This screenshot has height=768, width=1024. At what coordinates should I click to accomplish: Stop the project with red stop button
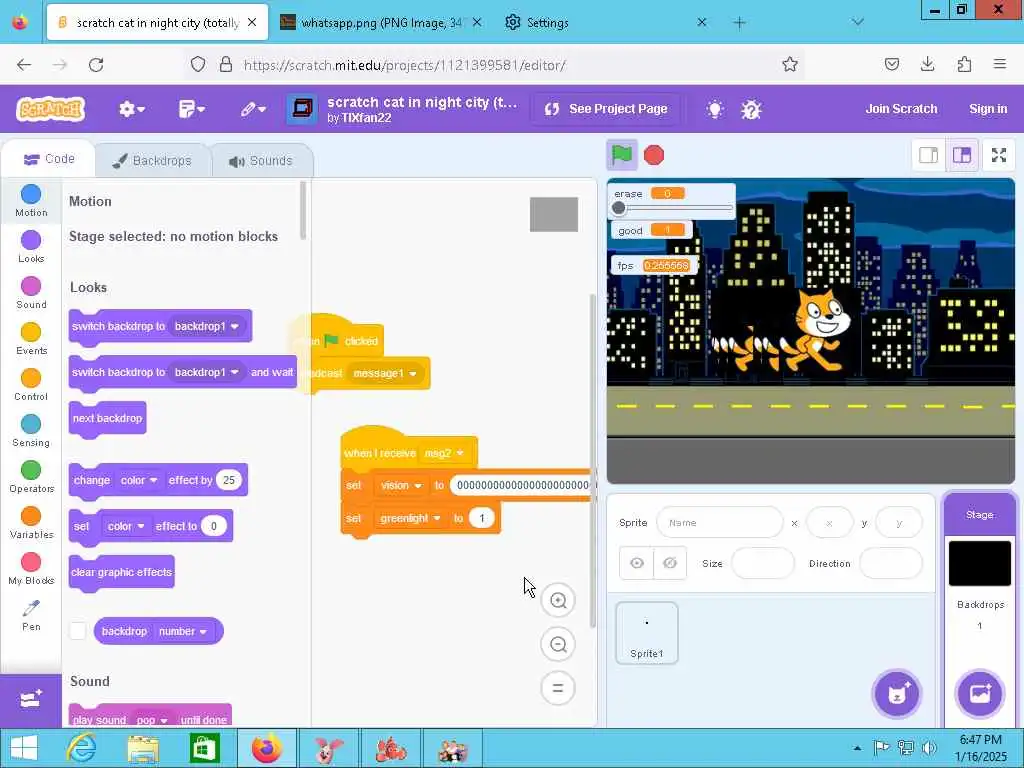point(654,155)
